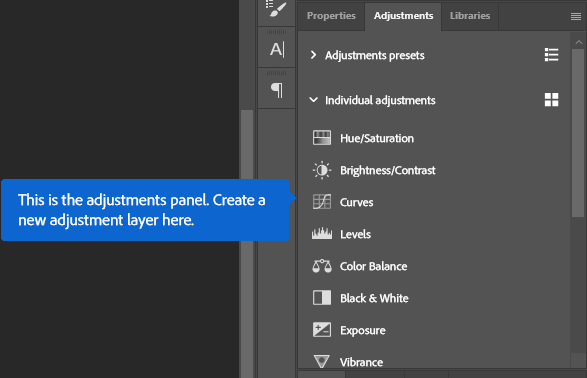Viewport: 587px width, 378px height.
Task: Click the Adjustments panel scroll up arrow
Action: click(578, 42)
